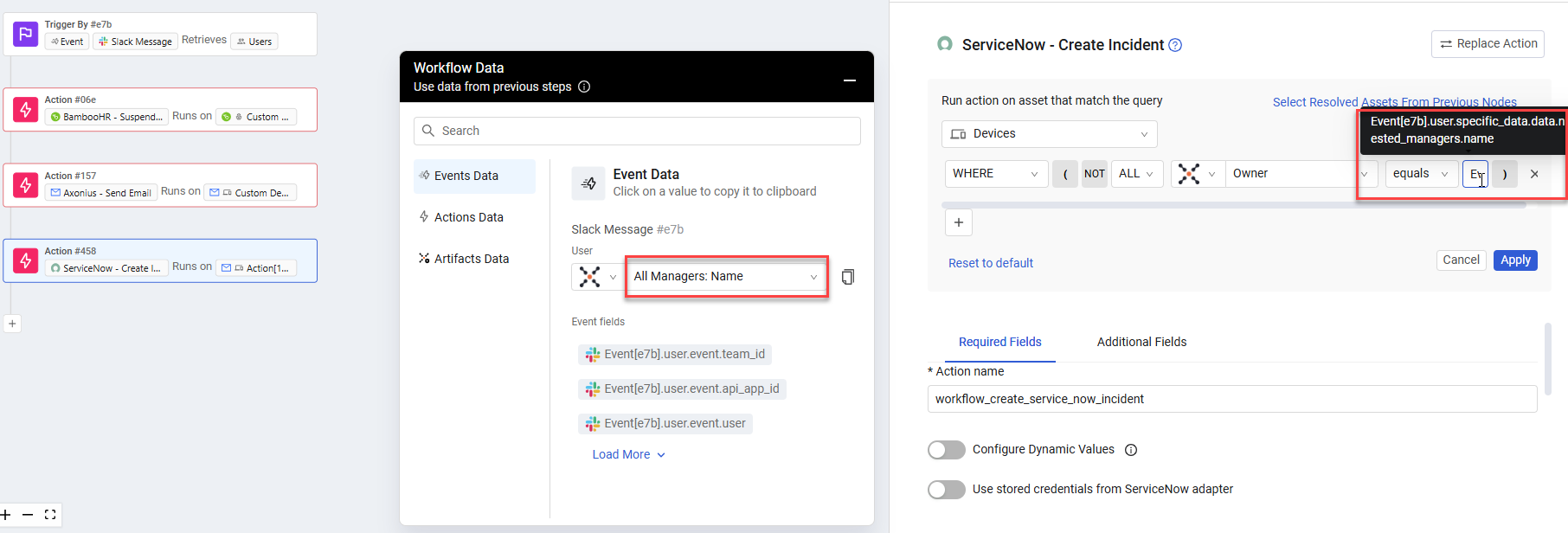The width and height of the screenshot is (1568, 533).
Task: Open the WHERE clause dropdown
Action: 996,174
